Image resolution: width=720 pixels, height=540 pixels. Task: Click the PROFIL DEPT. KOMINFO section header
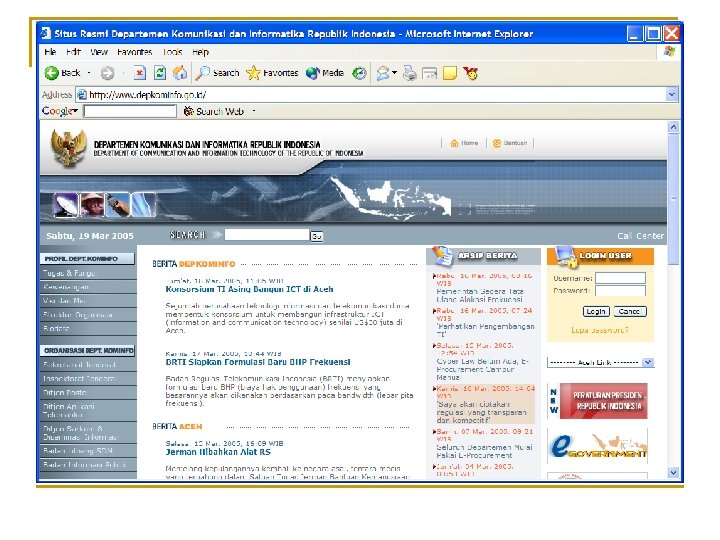click(x=87, y=259)
